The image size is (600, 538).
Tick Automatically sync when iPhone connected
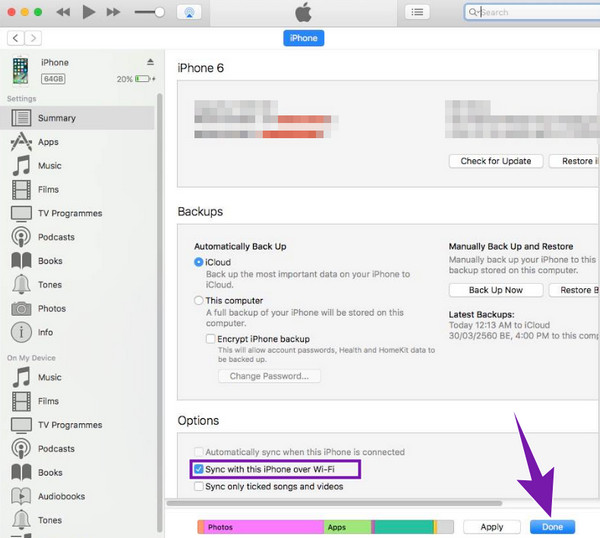(199, 452)
